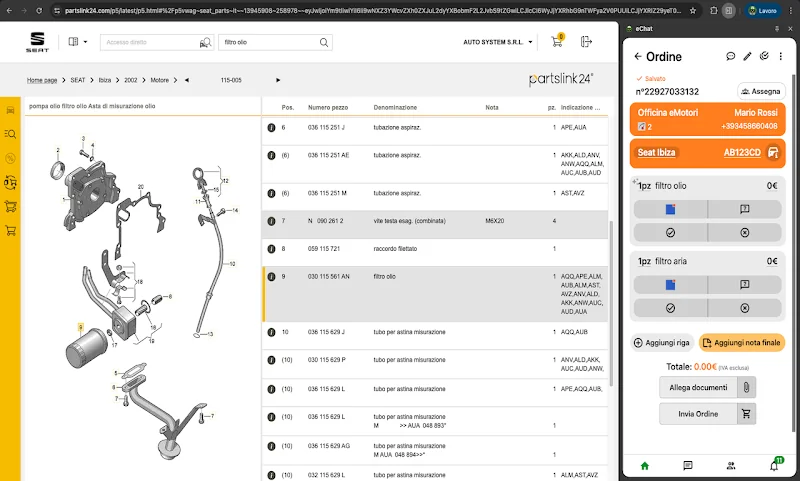
Task: Open the refresh vehicle icon in yellow sidebar
Action: point(10,182)
